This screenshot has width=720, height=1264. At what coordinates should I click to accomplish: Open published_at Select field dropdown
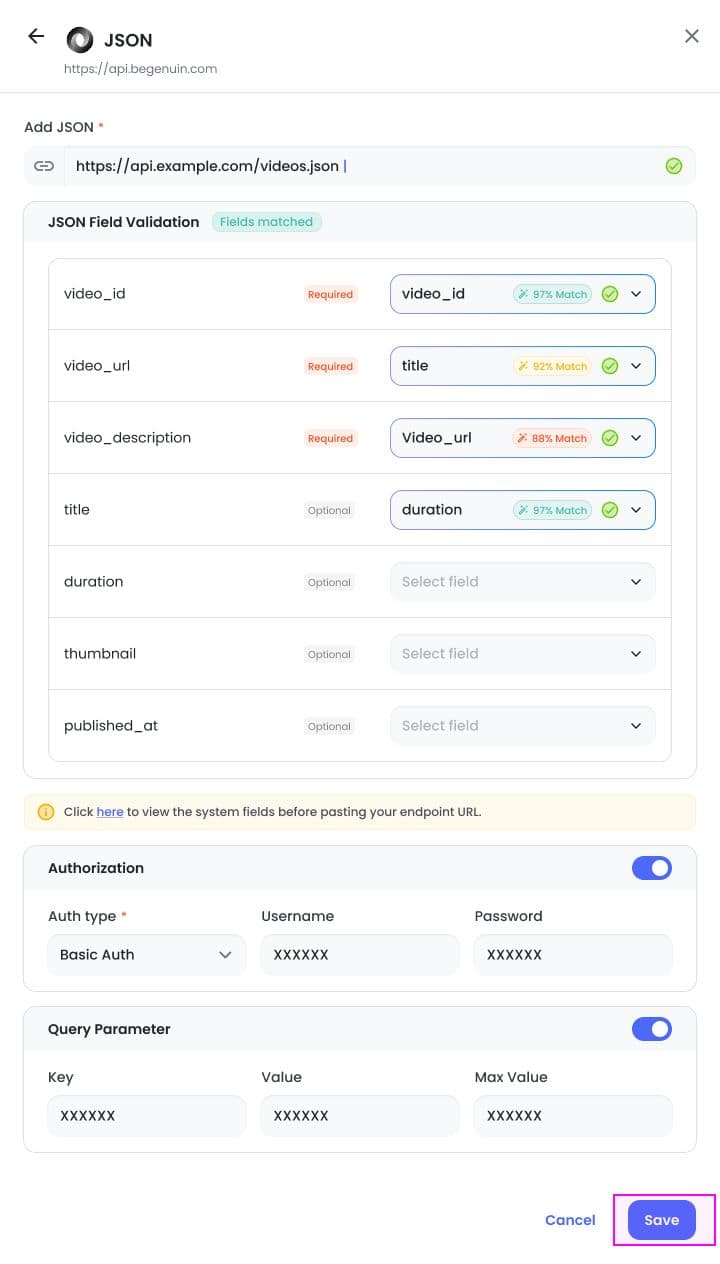coord(523,726)
